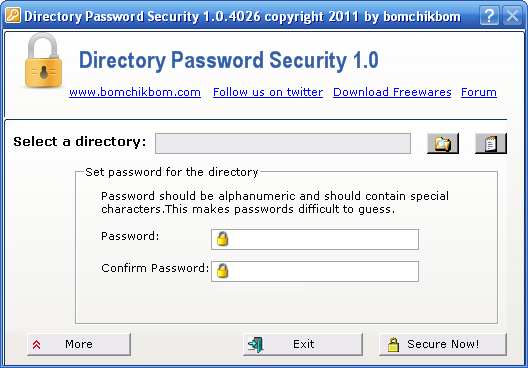Click the Secure Now! button
The image size is (528, 368).
tap(443, 344)
